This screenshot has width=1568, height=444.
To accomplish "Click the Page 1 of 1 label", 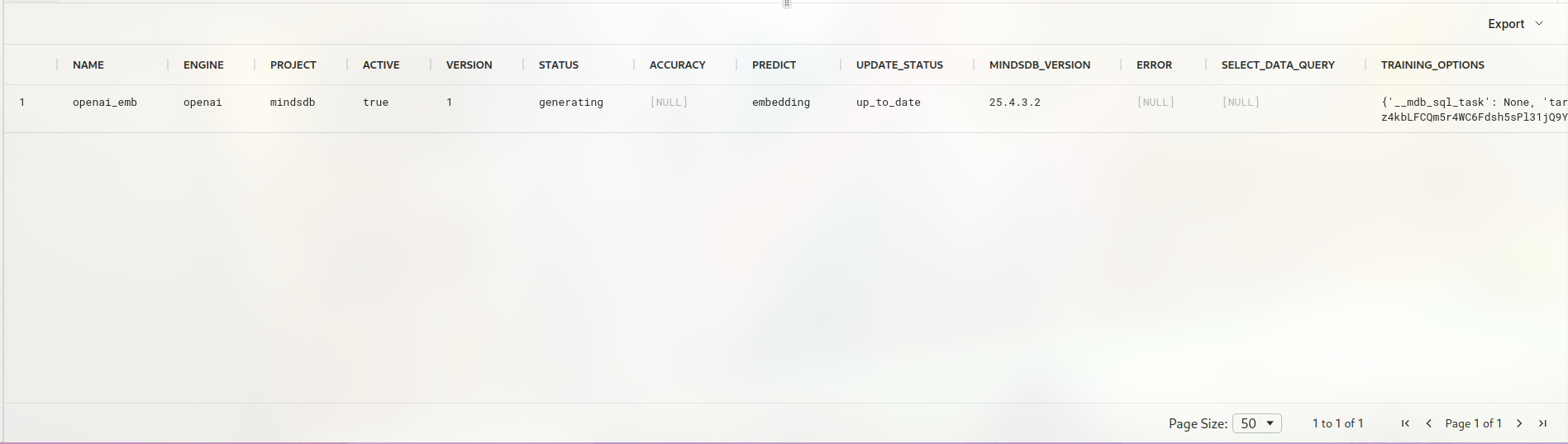I will click(x=1473, y=423).
